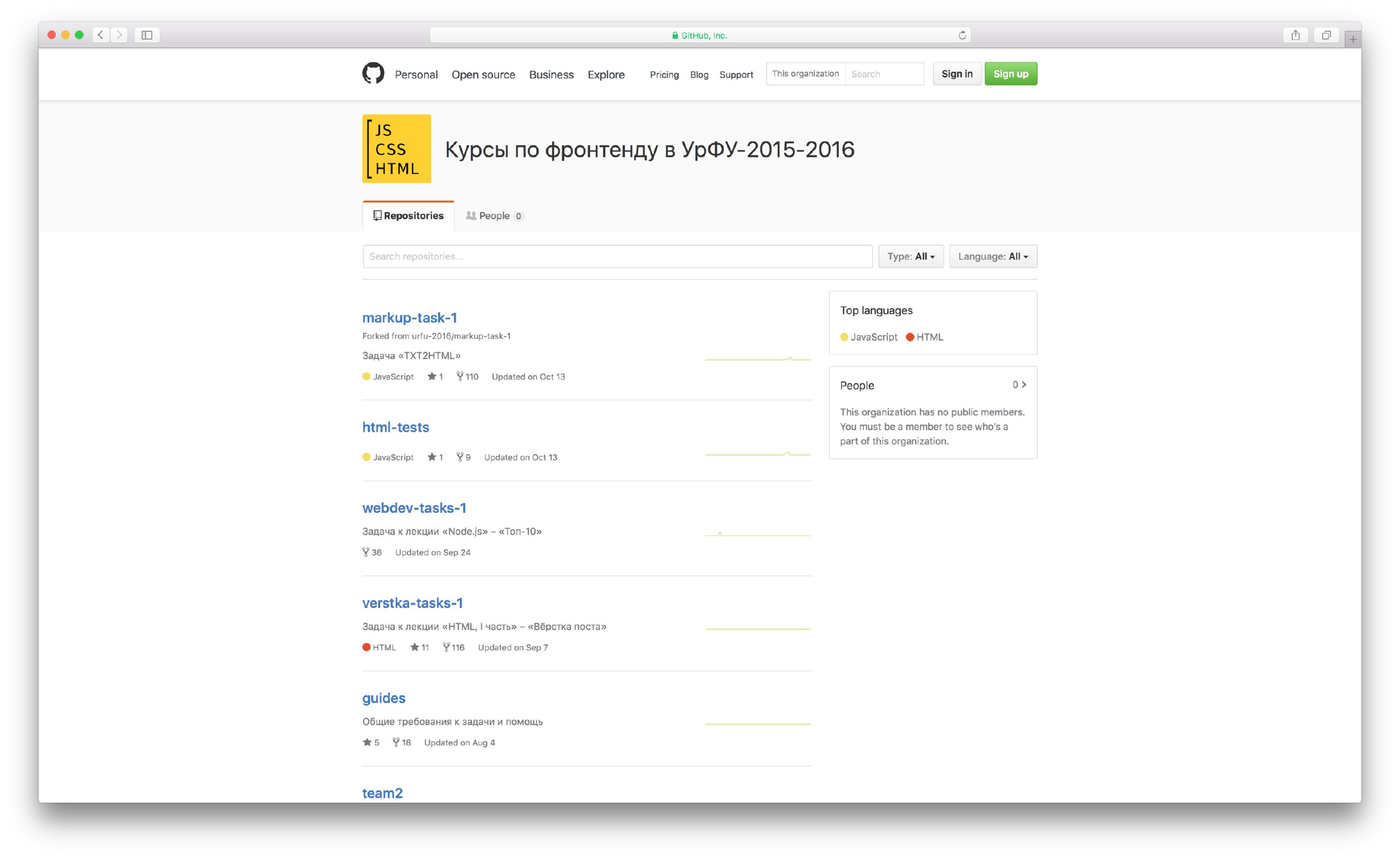Open the Support link
The width and height of the screenshot is (1400, 858).
pyautogui.click(x=736, y=74)
